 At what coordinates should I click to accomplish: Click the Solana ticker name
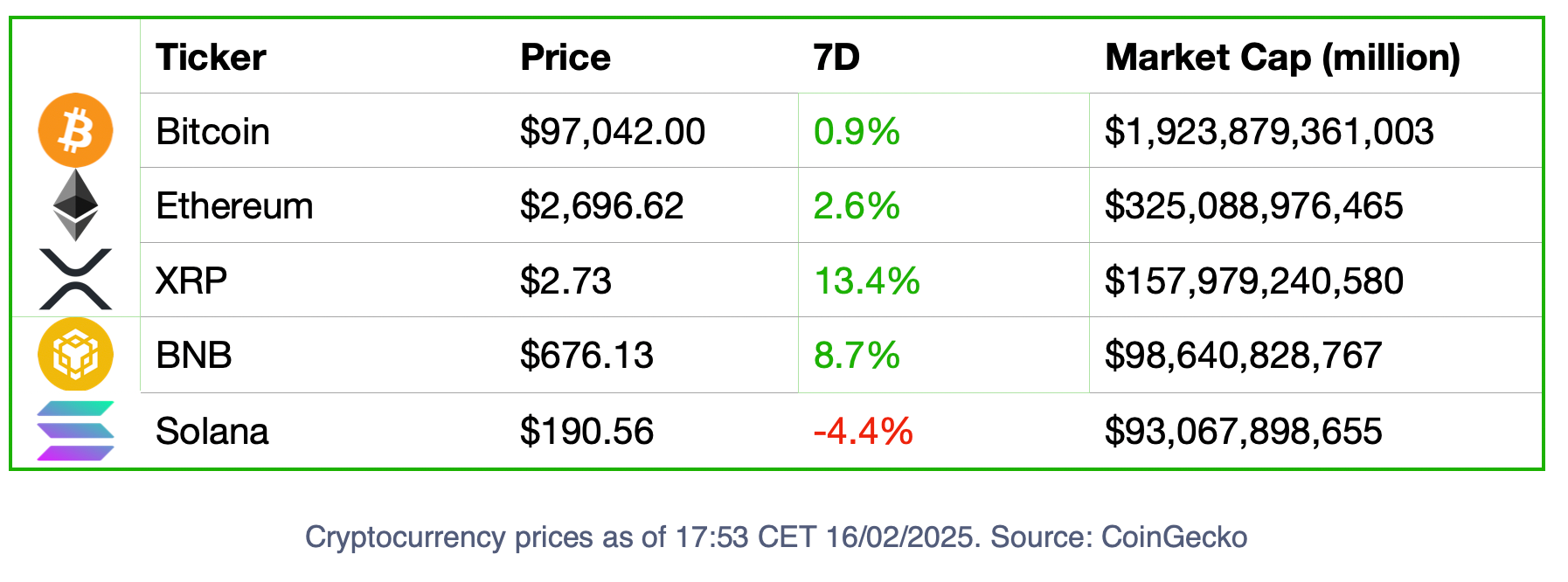pyautogui.click(x=212, y=432)
